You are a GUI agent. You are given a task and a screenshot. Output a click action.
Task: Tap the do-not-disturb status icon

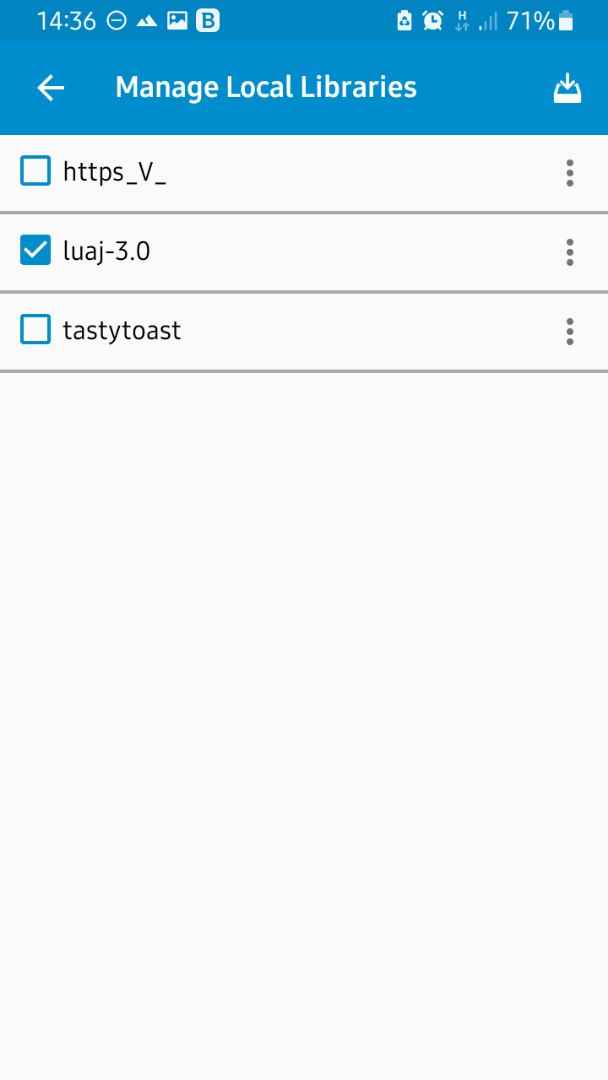(x=117, y=21)
